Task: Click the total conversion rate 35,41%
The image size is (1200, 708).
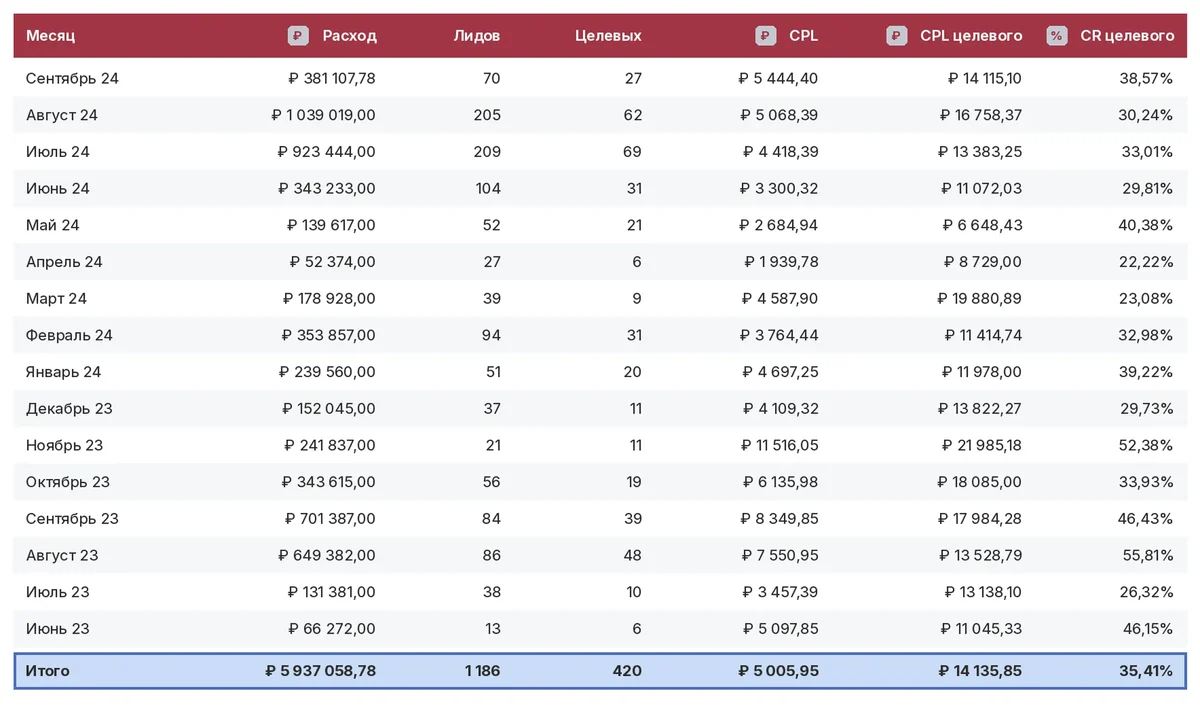Action: (x=1145, y=671)
